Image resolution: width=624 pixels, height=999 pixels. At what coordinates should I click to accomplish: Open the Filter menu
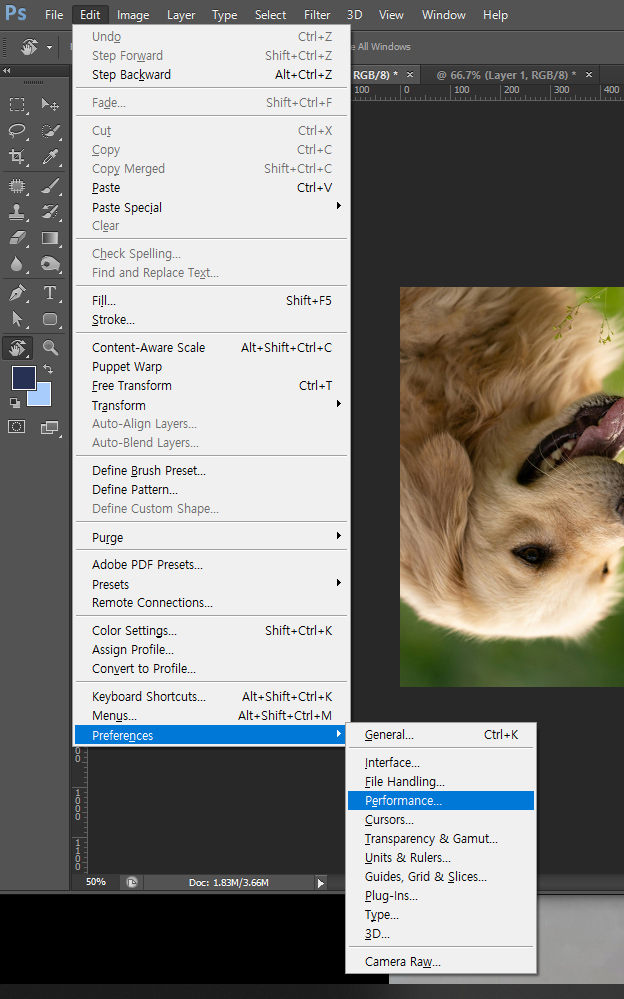point(317,15)
